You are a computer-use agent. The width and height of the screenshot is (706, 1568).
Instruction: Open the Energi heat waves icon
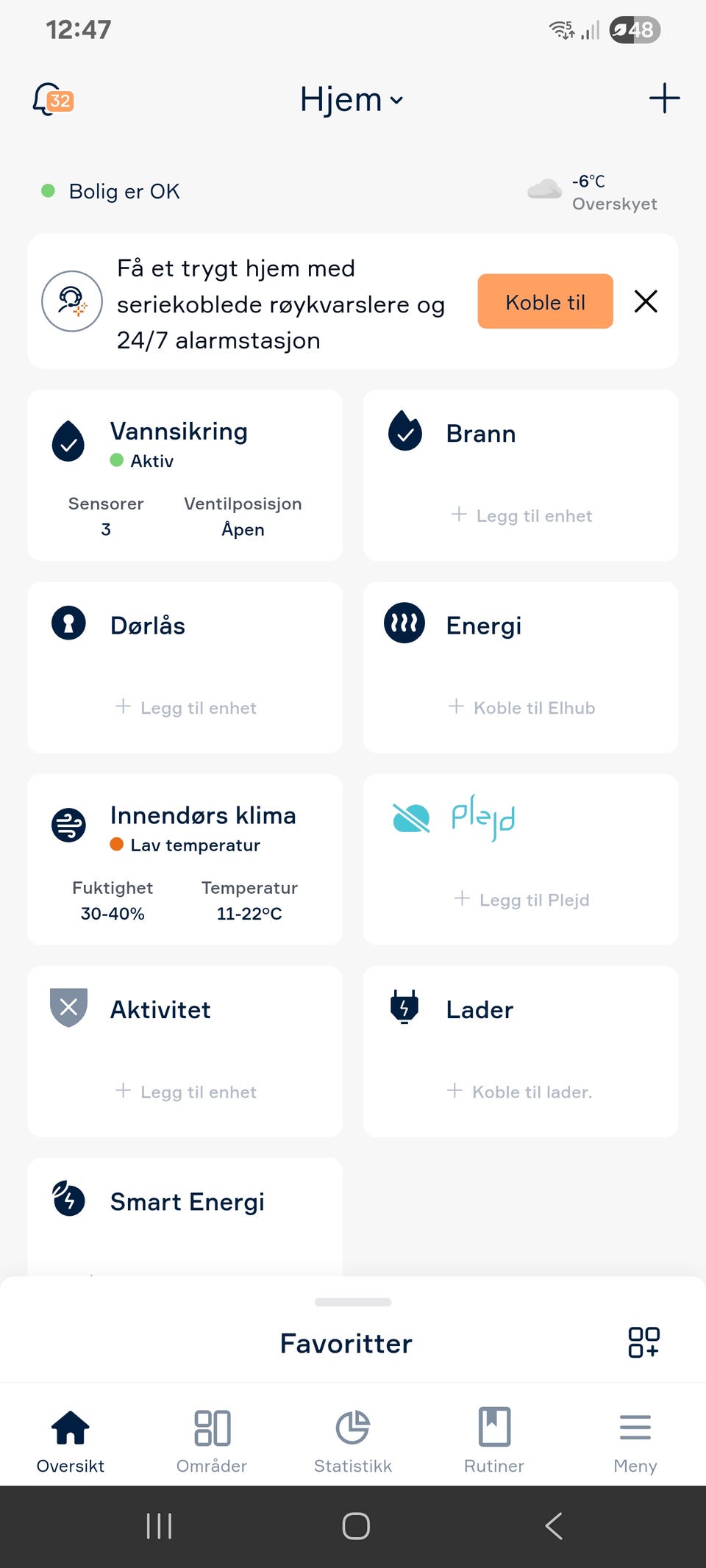click(x=404, y=623)
